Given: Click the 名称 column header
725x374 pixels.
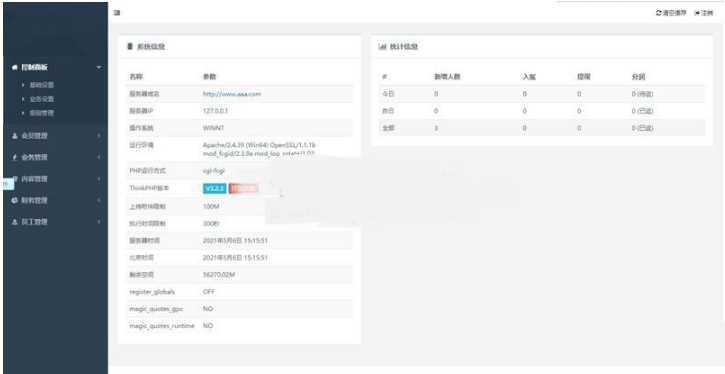Looking at the screenshot, I should (x=135, y=77).
